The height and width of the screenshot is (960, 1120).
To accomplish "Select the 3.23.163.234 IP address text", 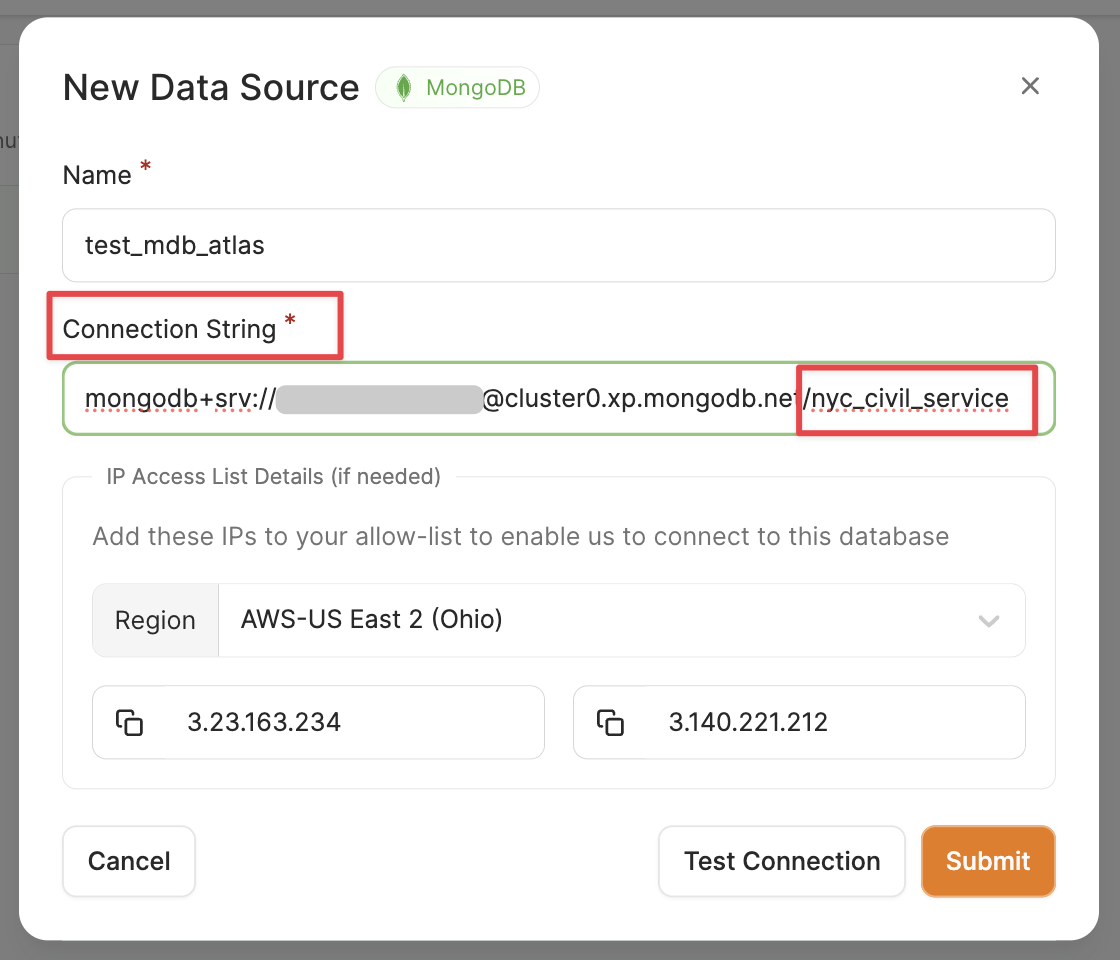I will pyautogui.click(x=264, y=722).
